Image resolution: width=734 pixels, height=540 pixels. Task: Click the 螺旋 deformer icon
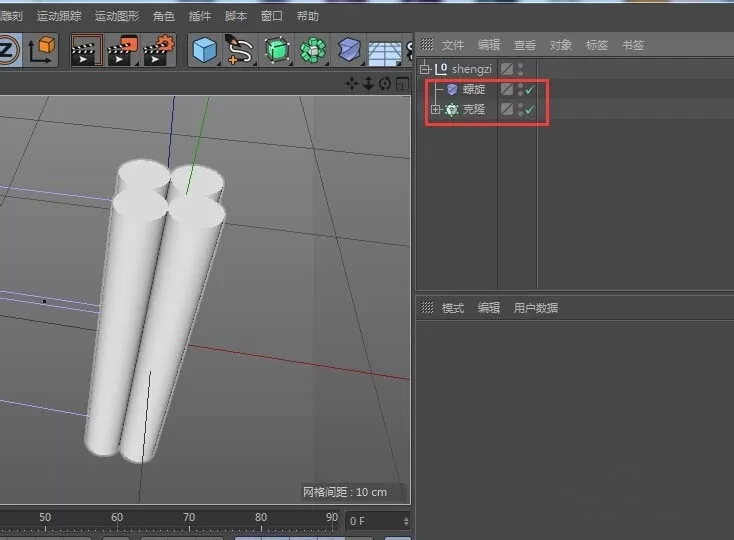click(452, 89)
